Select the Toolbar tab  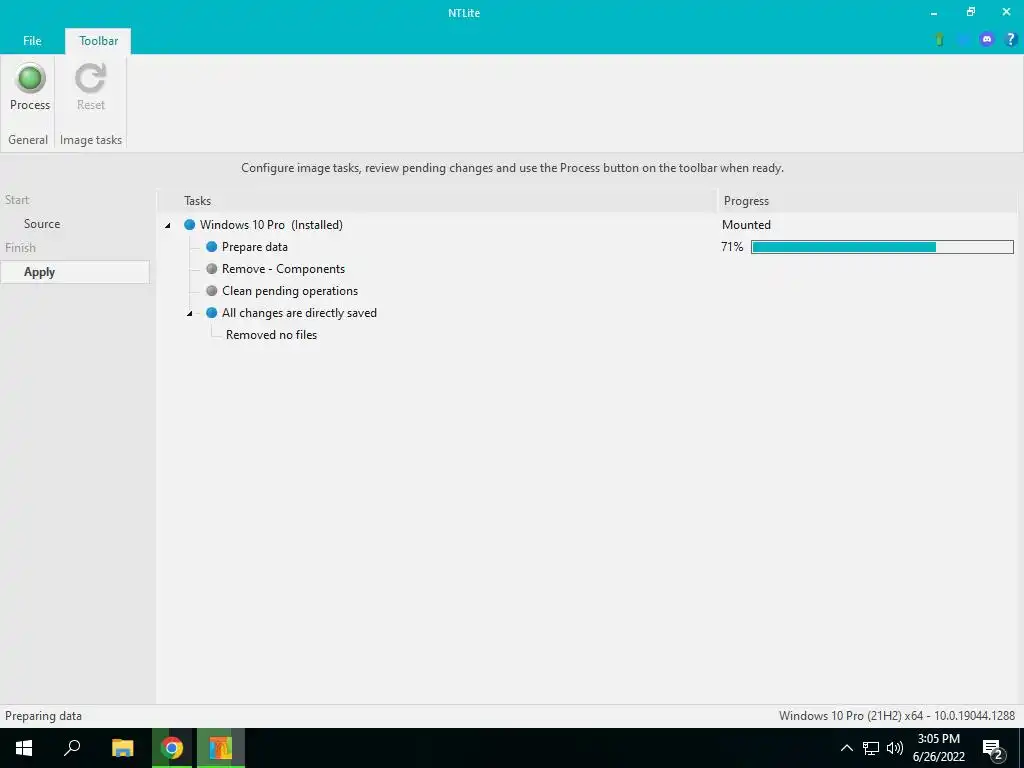pos(99,40)
